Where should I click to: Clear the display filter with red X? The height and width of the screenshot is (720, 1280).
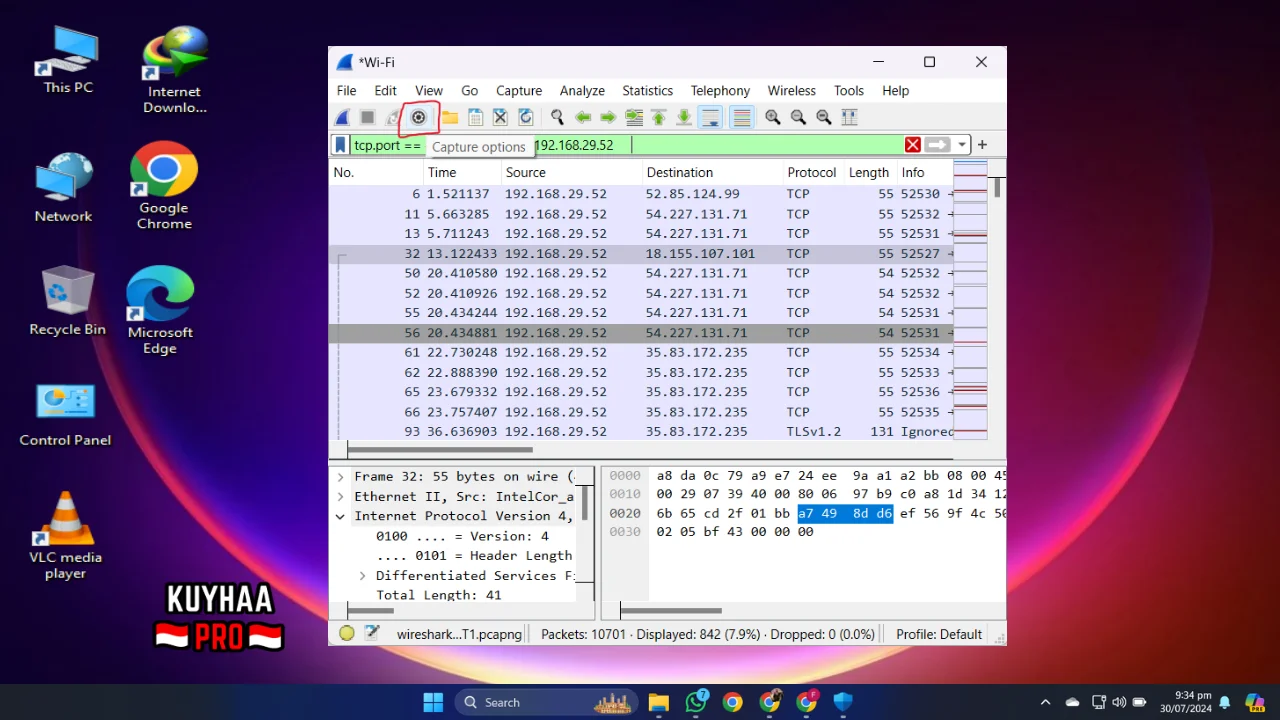[912, 145]
